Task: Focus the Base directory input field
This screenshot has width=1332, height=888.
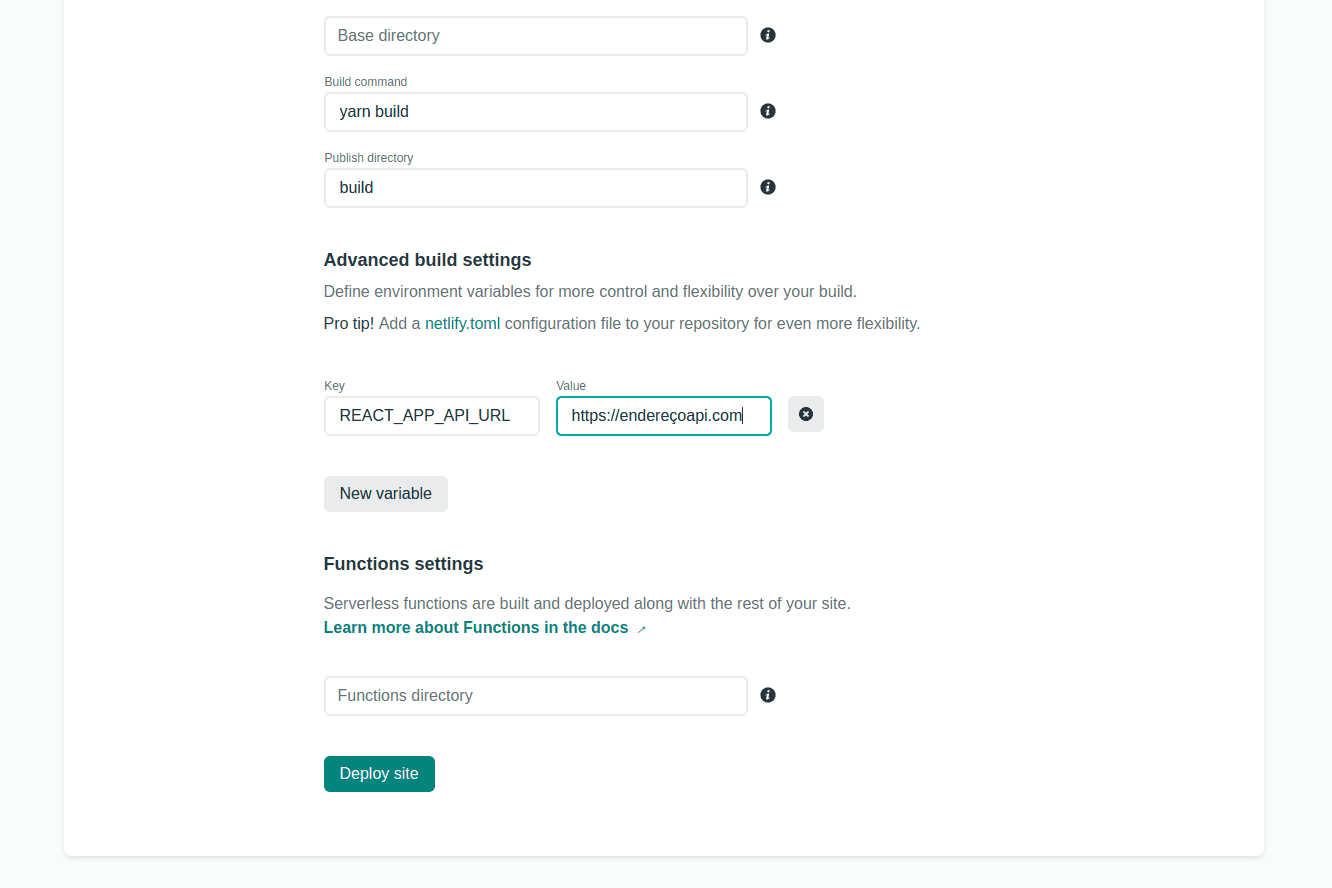Action: point(536,36)
